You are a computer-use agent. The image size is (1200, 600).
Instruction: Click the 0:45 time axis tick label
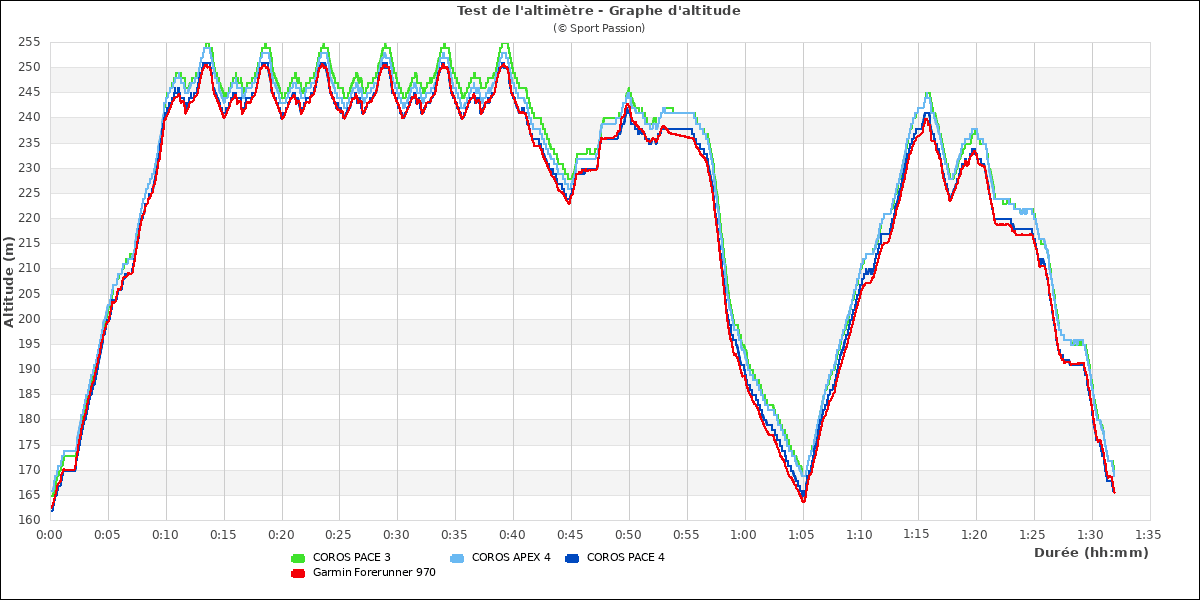pos(570,535)
